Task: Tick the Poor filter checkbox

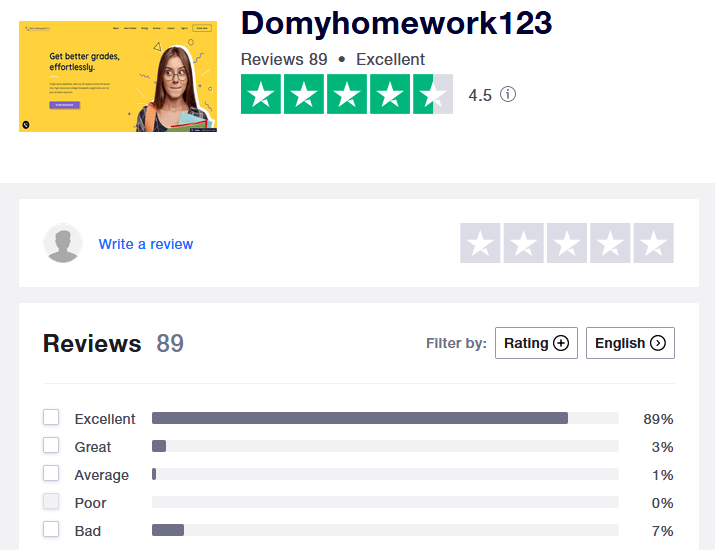Action: [x=51, y=501]
